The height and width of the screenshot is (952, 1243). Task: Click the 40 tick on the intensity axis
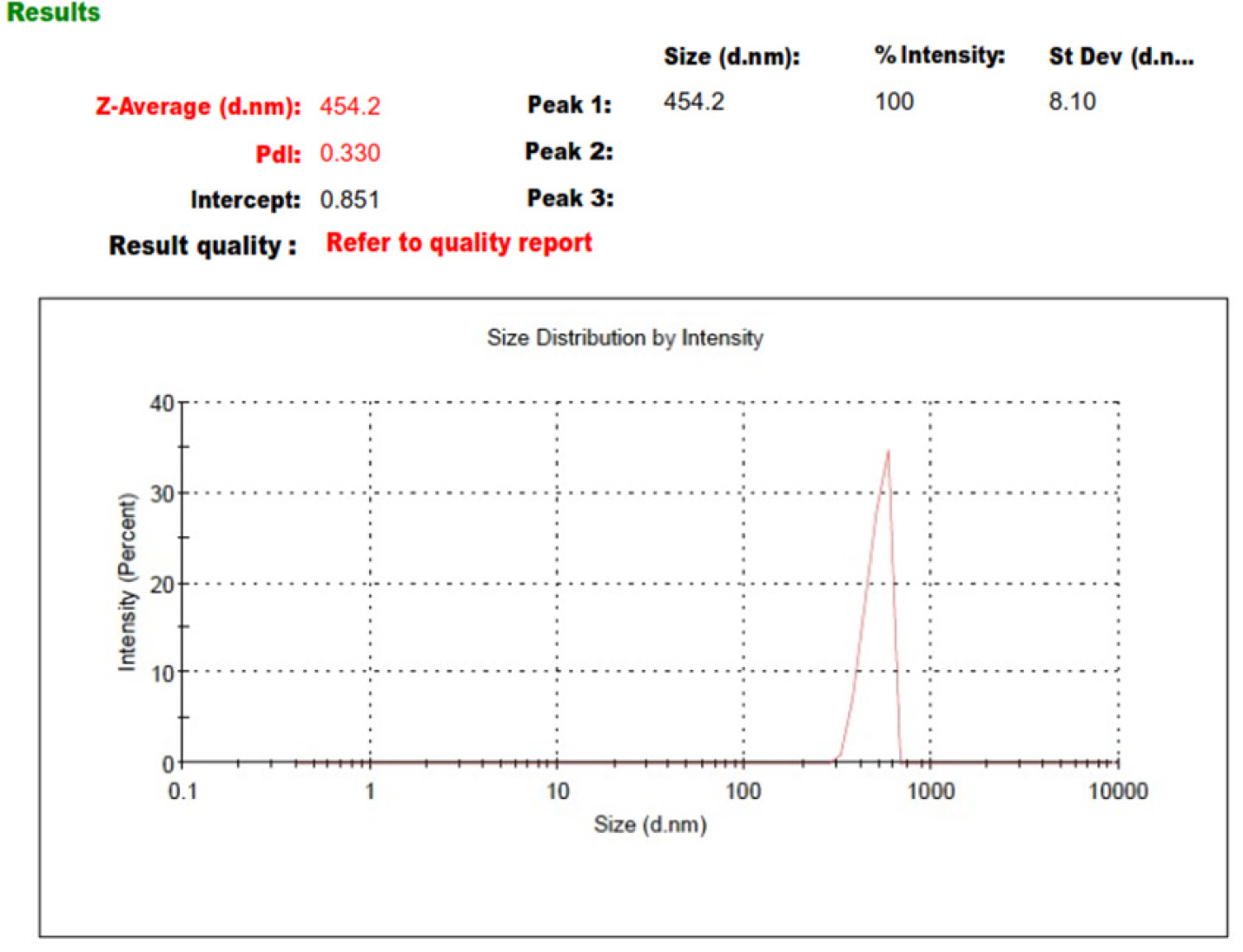[162, 404]
